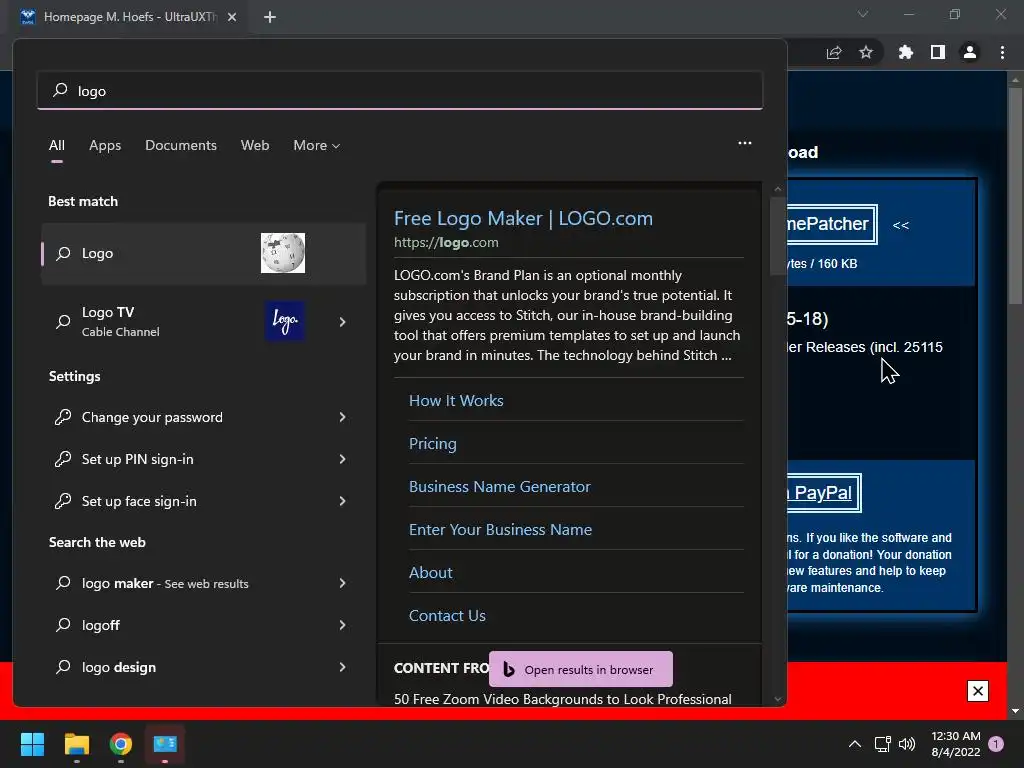Close the red banner with the X button
Image resolution: width=1024 pixels, height=768 pixels.
coord(978,691)
